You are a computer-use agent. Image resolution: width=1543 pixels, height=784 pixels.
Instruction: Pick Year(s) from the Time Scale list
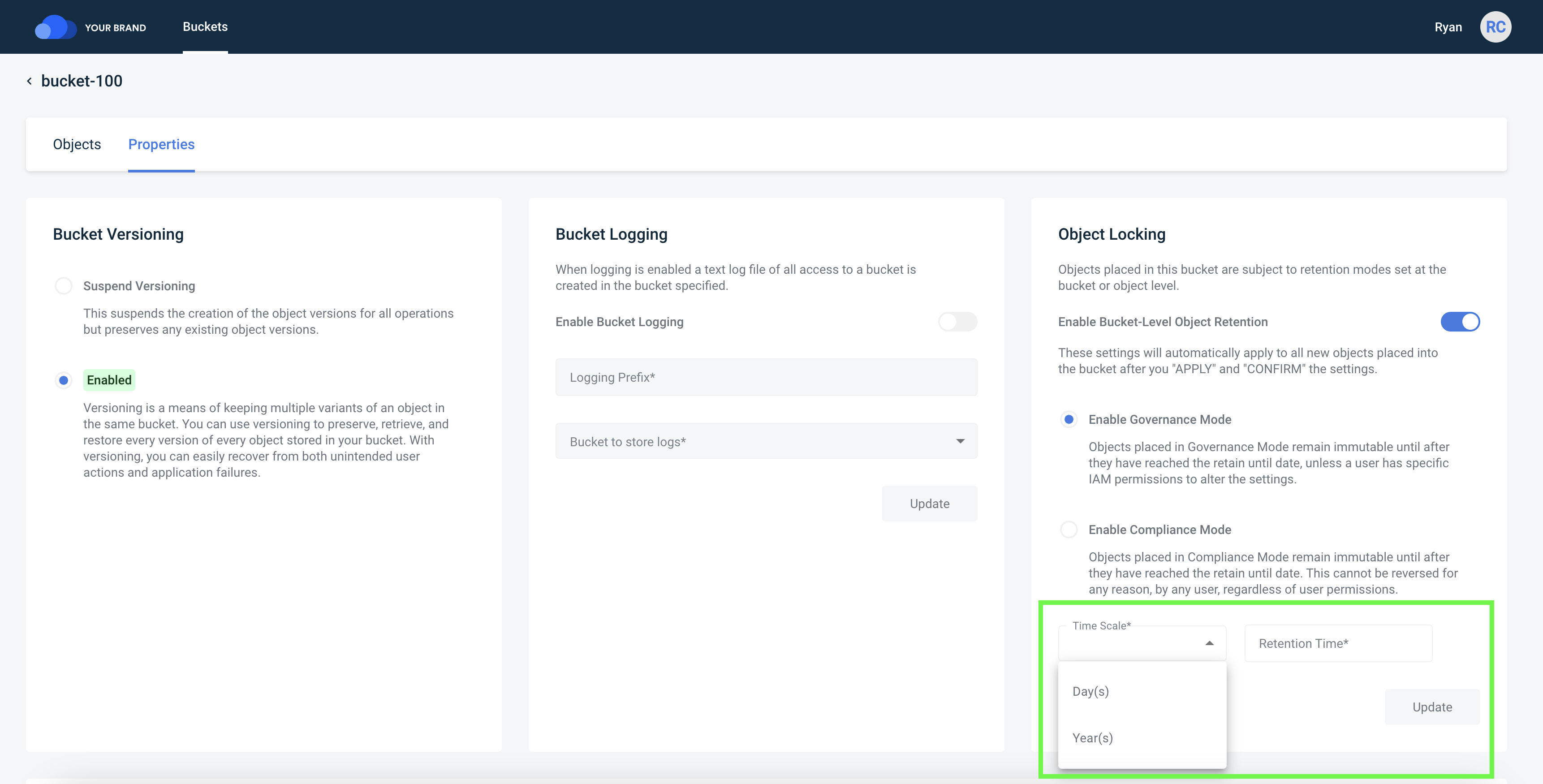tap(1142, 738)
